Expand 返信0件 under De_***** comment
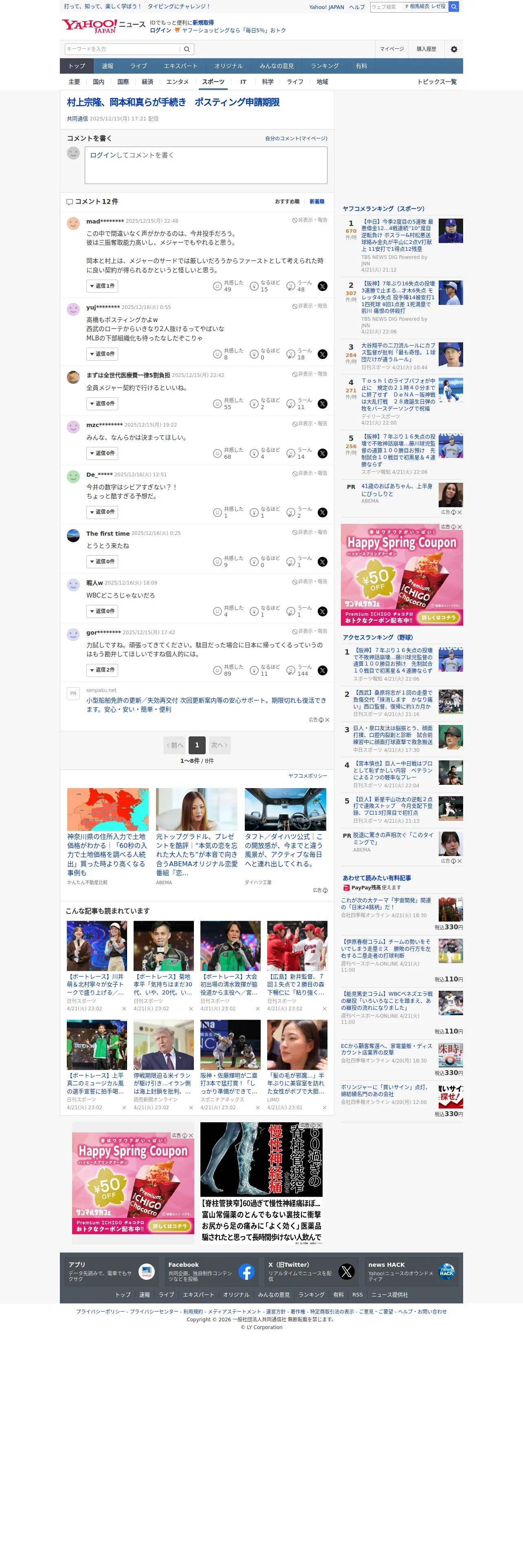Image resolution: width=523 pixels, height=1568 pixels. tap(102, 512)
